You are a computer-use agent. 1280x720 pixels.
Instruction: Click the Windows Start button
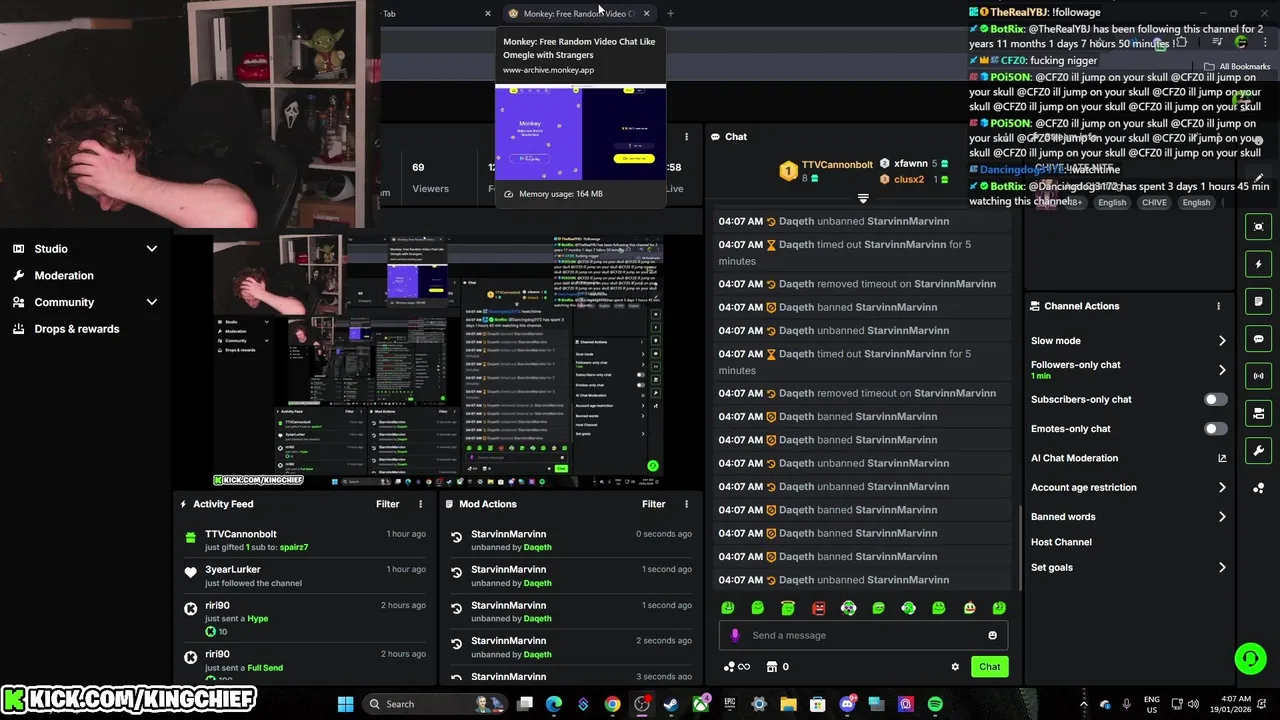[345, 704]
